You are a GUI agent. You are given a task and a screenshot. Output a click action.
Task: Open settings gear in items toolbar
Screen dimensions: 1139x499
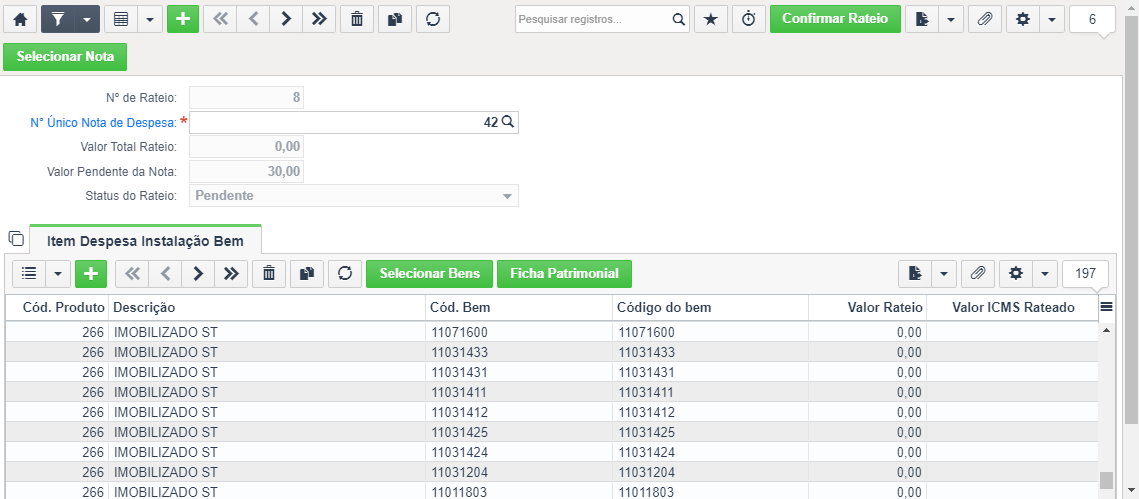point(1016,273)
